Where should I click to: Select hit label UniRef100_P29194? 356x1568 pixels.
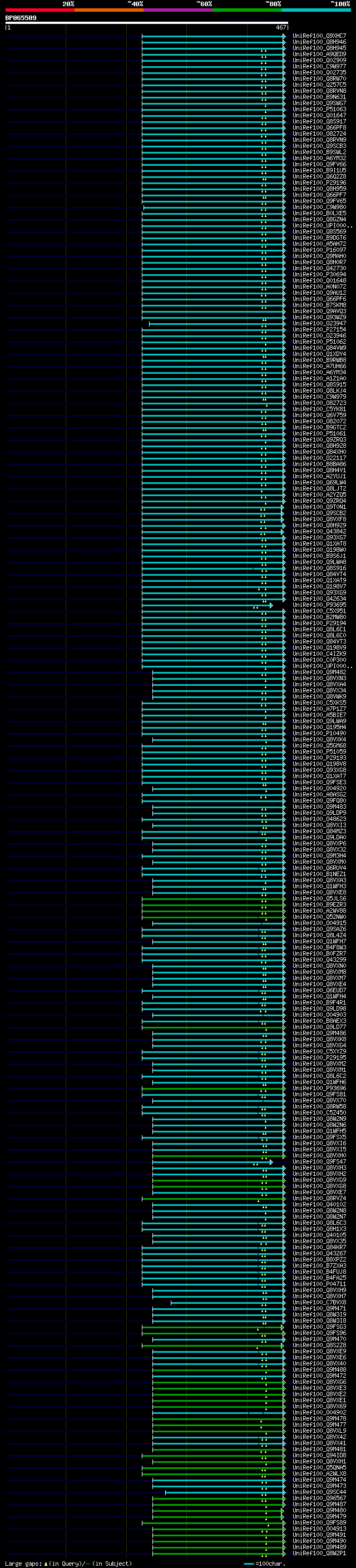pos(319,624)
